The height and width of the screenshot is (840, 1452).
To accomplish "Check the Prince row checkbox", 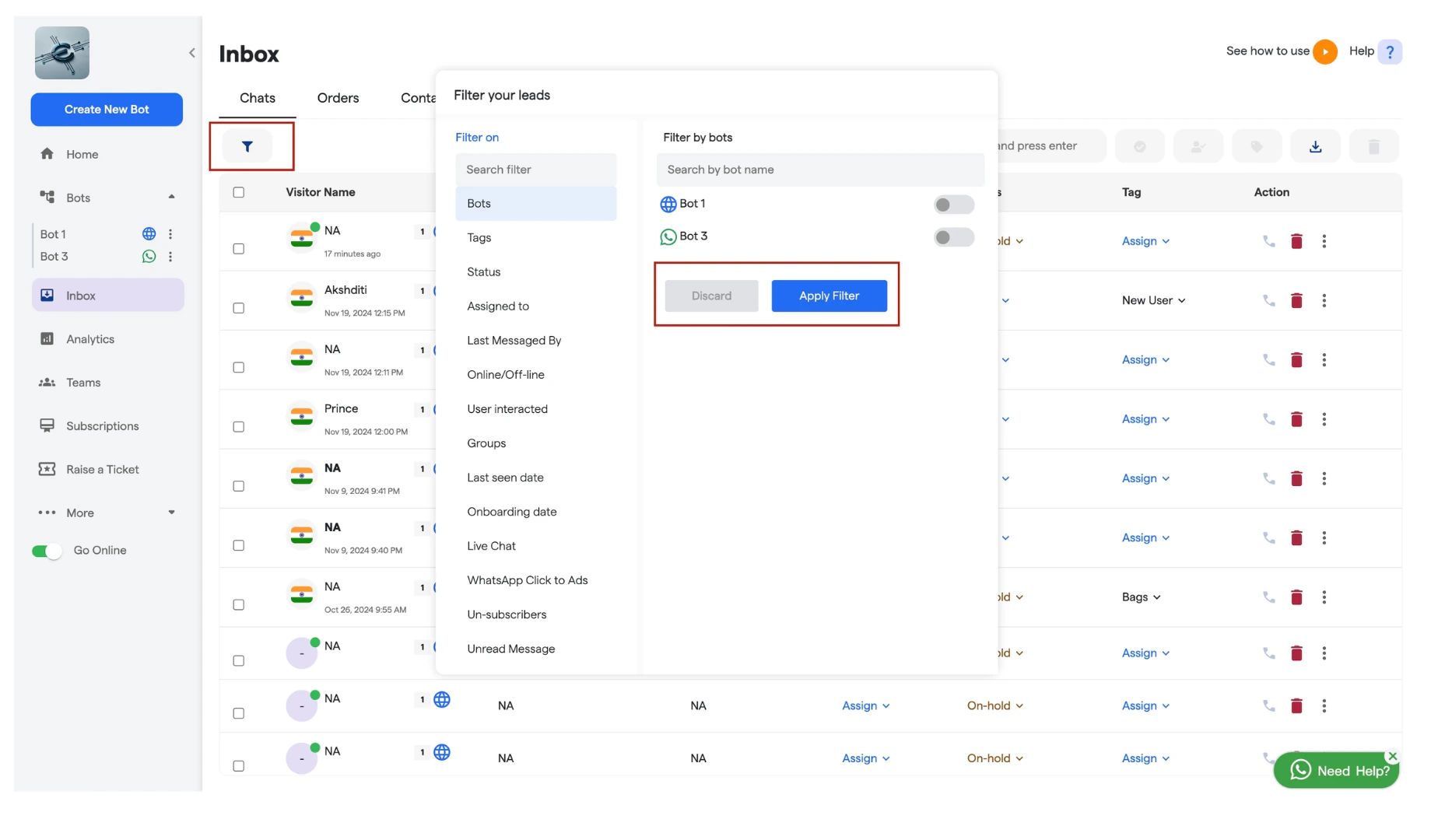I will (239, 427).
